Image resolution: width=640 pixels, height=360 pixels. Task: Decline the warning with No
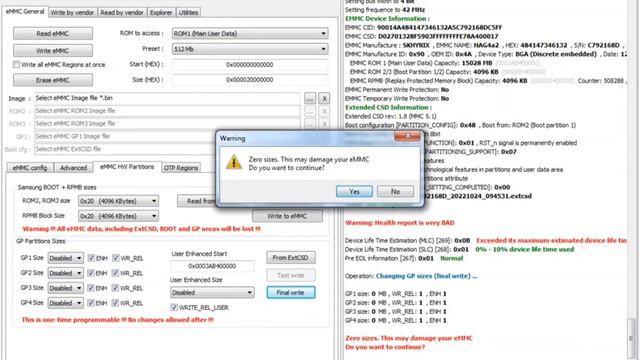(395, 191)
